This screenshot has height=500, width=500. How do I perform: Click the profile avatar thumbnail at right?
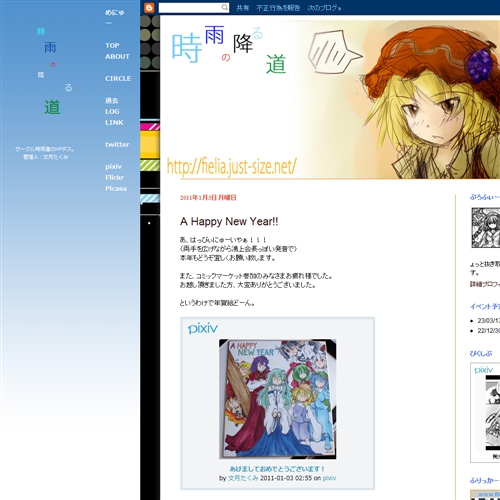[485, 228]
